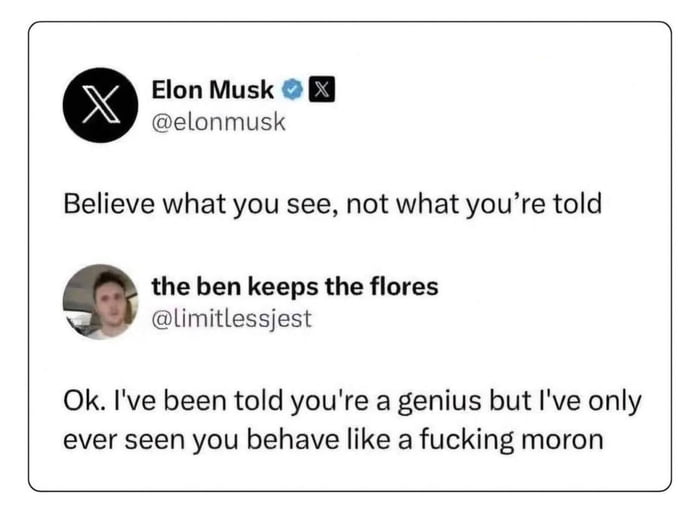
Task: Click the @elonmusk handle
Action: pyautogui.click(x=218, y=122)
